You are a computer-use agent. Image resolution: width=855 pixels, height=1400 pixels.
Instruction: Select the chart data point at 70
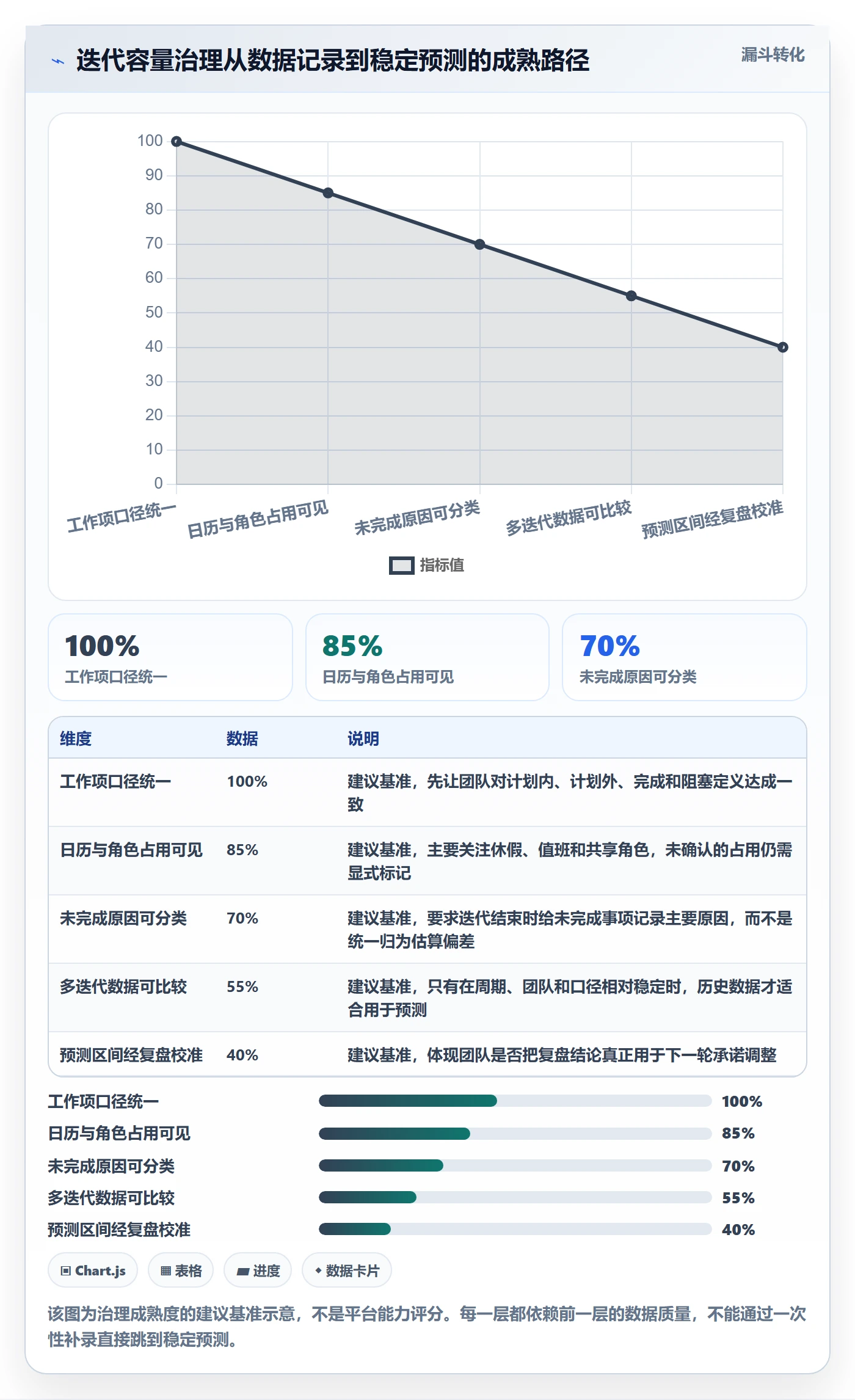tap(480, 244)
